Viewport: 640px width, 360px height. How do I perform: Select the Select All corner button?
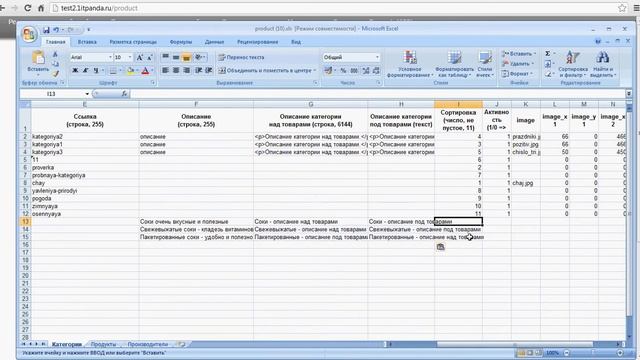tap(25, 104)
